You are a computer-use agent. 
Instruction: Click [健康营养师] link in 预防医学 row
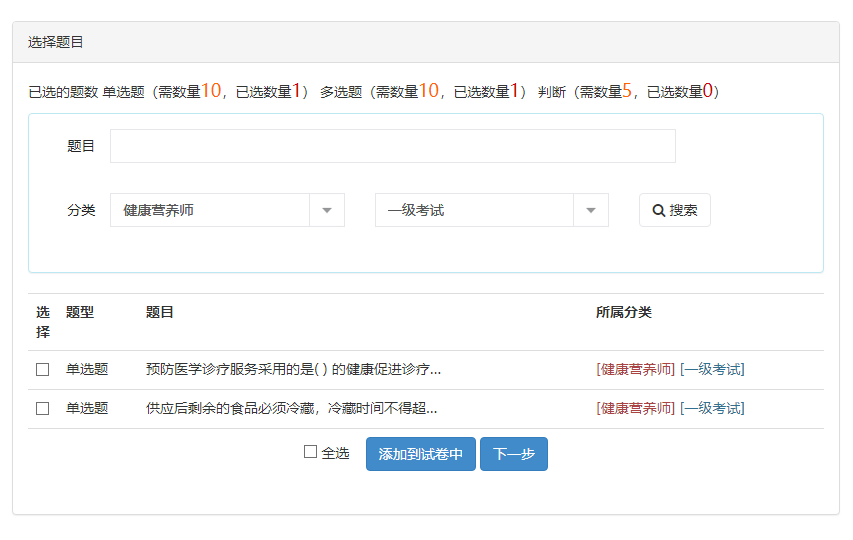635,370
